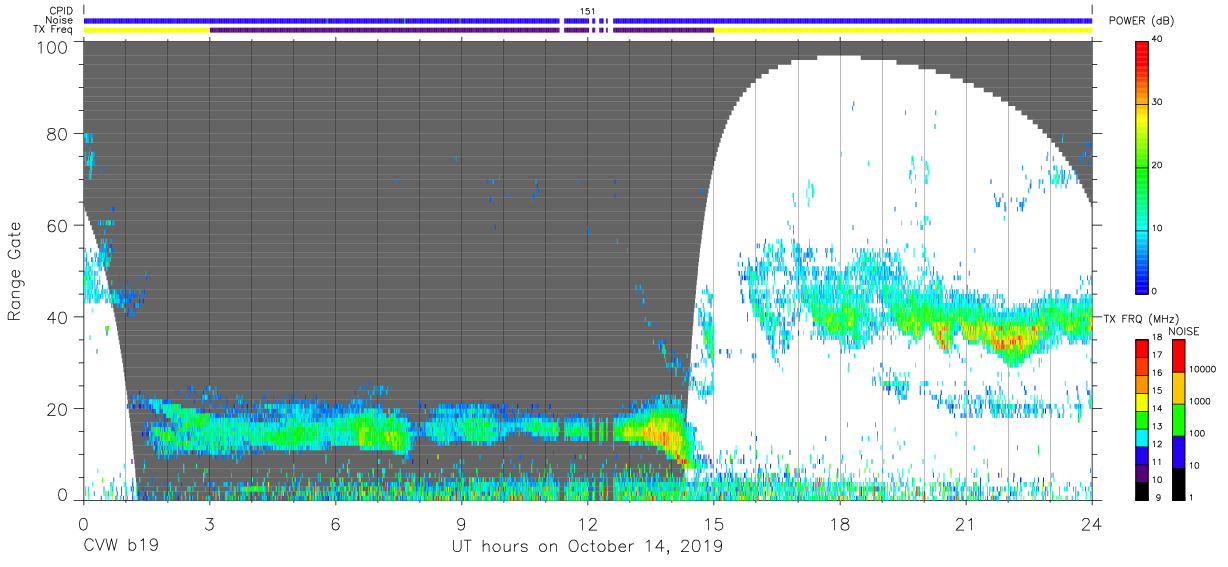Click the 100 tick on Range Gate axis

point(50,48)
